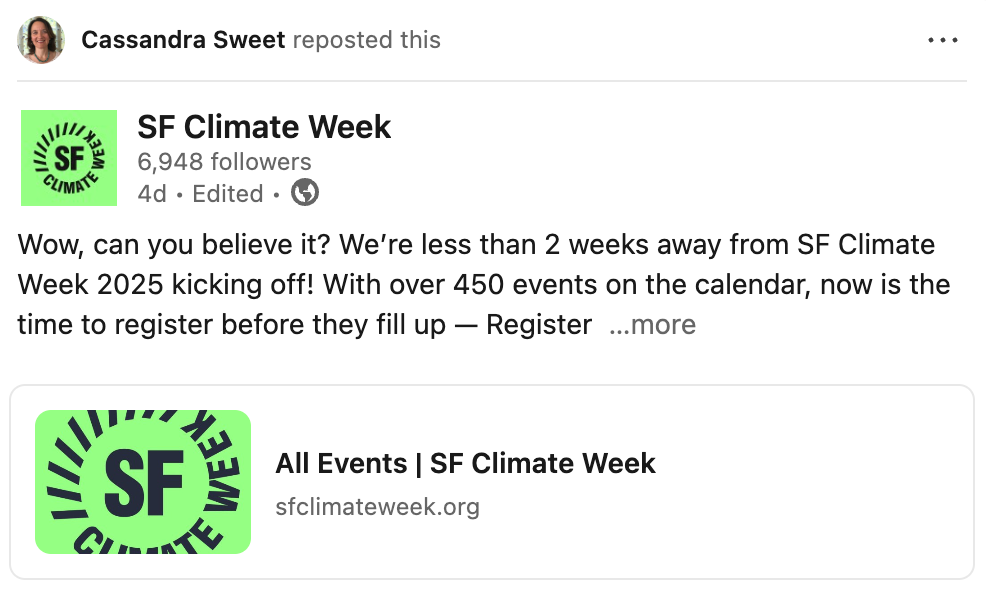This screenshot has width=986, height=596.
Task: Click the repost header row
Action: pos(492,40)
